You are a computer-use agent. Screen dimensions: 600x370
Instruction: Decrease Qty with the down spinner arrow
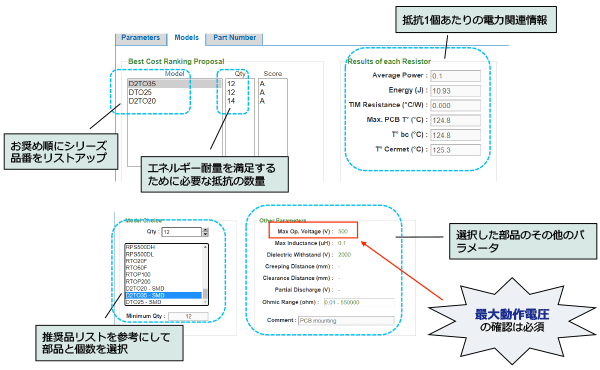(205, 234)
